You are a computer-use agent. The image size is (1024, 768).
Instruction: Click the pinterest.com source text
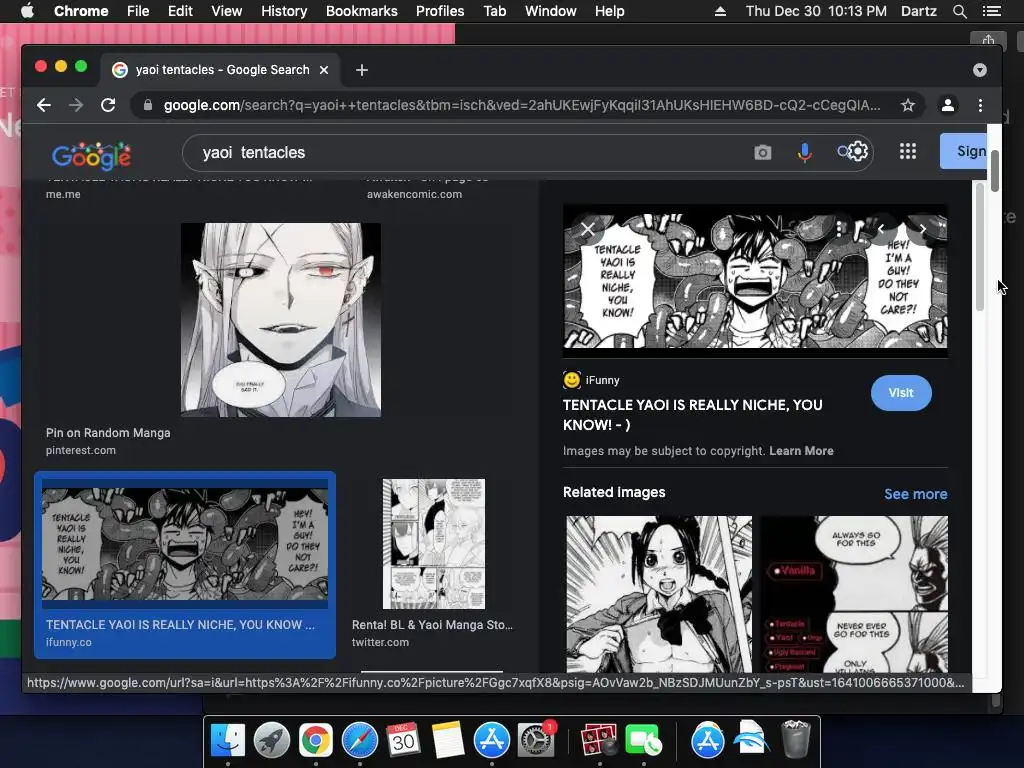81,451
